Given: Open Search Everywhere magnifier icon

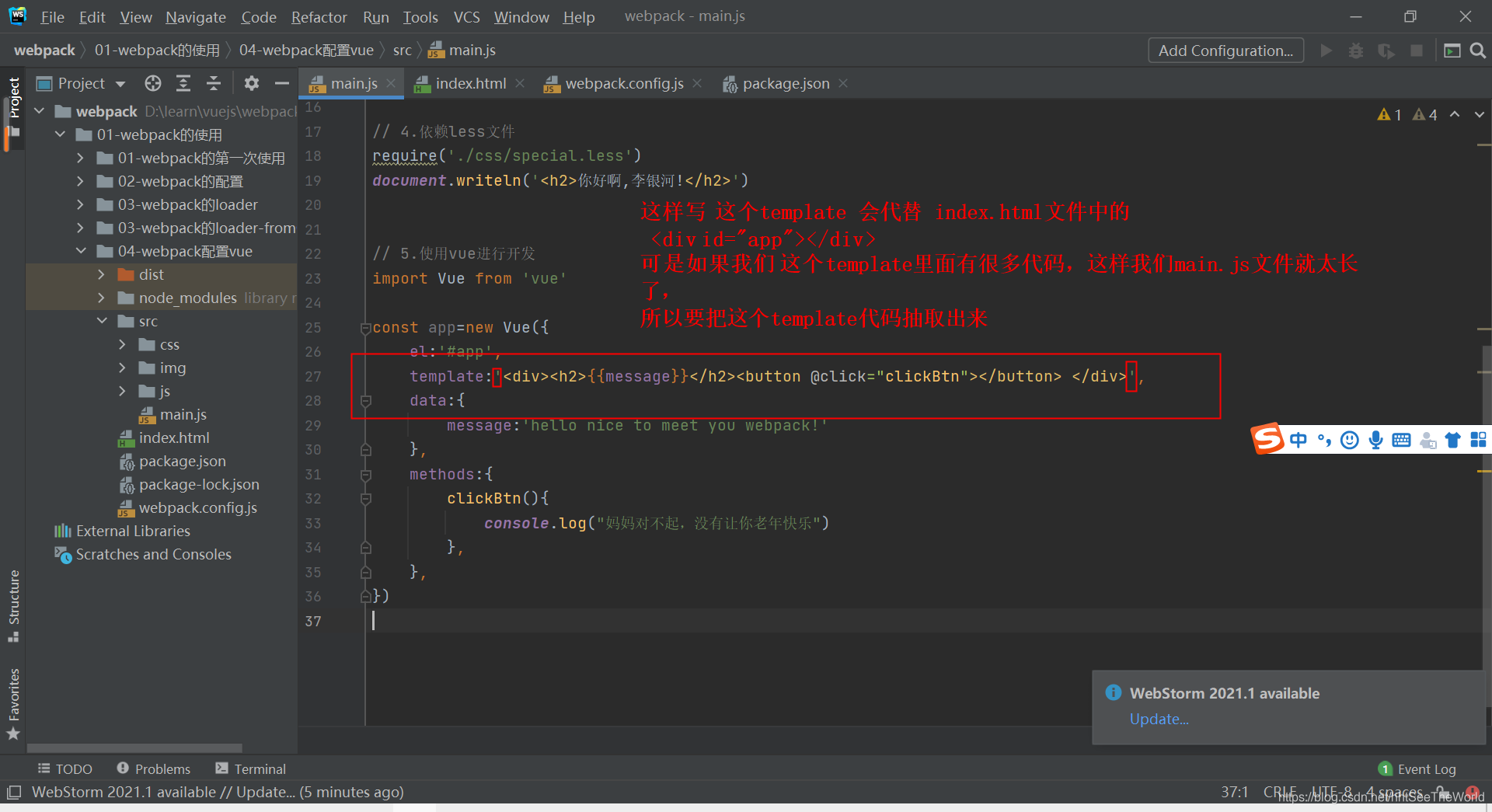Looking at the screenshot, I should click(x=1478, y=51).
